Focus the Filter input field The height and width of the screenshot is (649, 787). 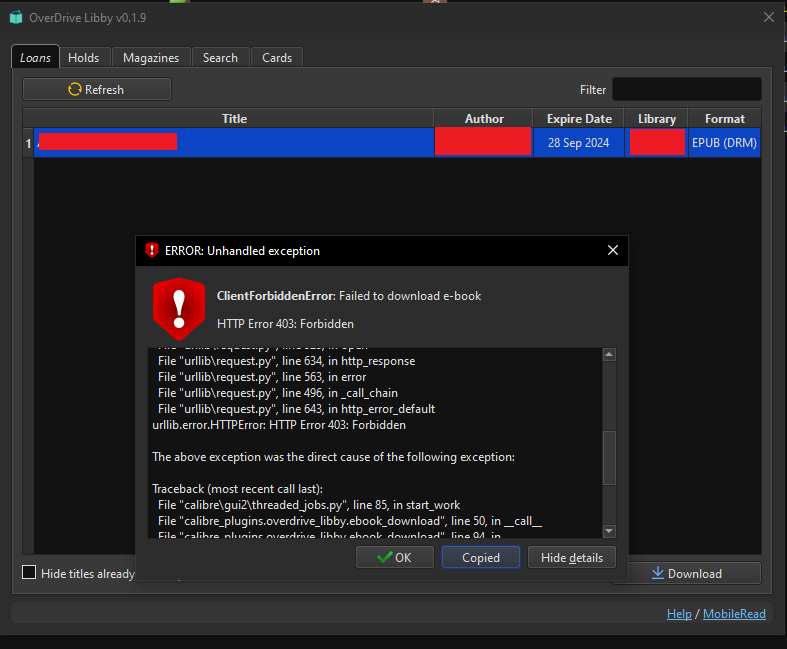click(687, 89)
